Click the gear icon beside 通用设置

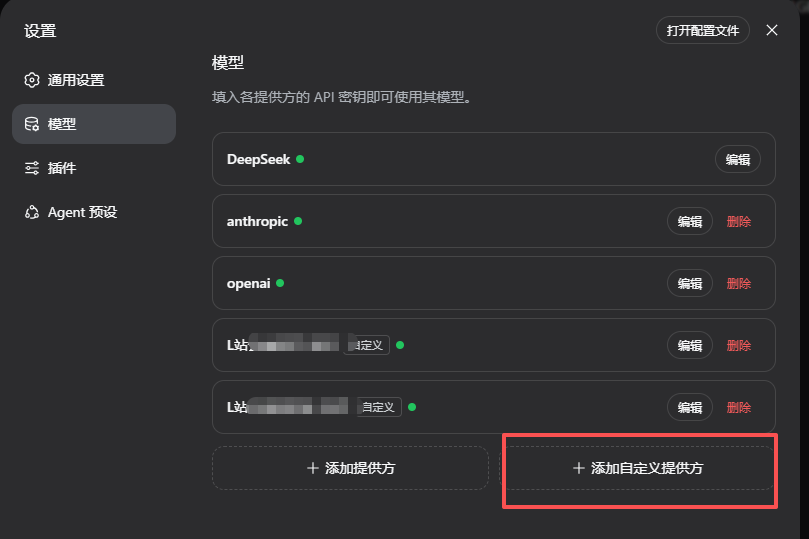click(x=32, y=80)
